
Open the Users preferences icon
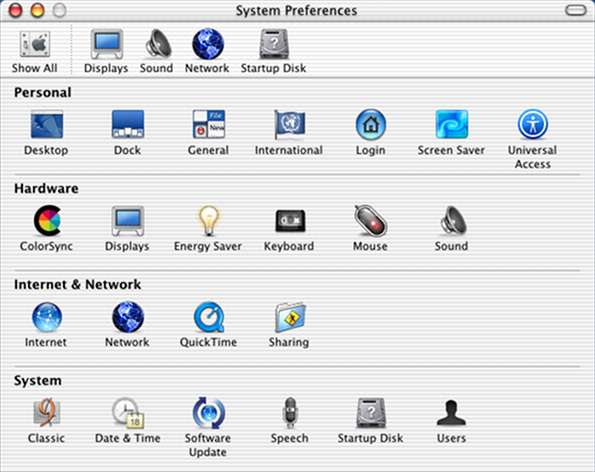[451, 413]
